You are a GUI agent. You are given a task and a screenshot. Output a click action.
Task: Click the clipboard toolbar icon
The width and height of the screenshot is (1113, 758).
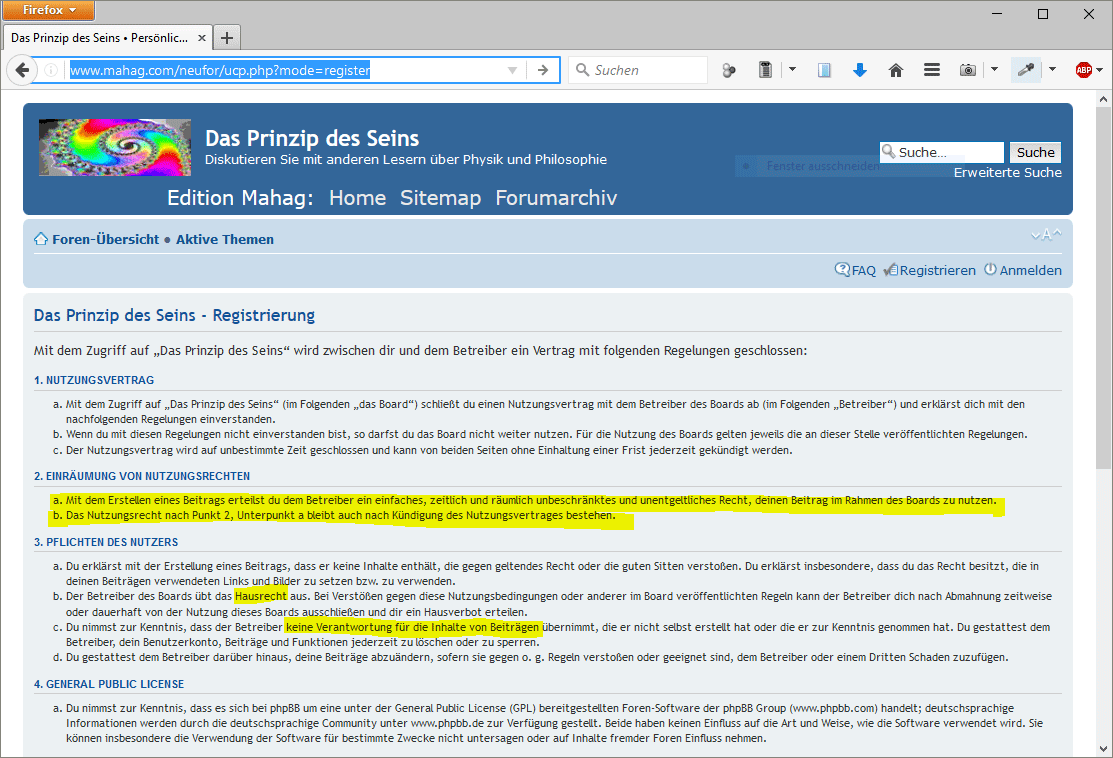[765, 70]
